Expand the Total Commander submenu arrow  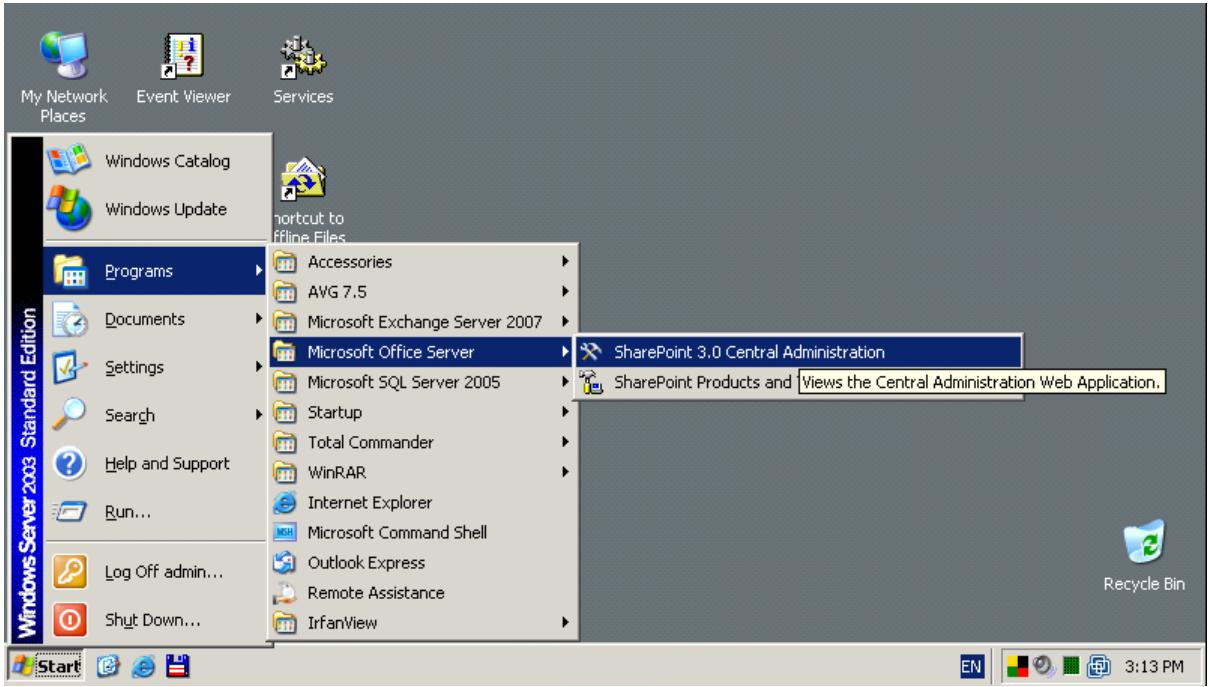[x=566, y=442]
